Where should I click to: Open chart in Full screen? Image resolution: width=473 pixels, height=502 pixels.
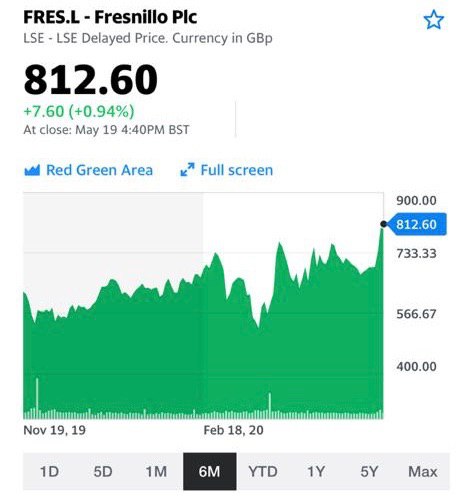(x=227, y=170)
